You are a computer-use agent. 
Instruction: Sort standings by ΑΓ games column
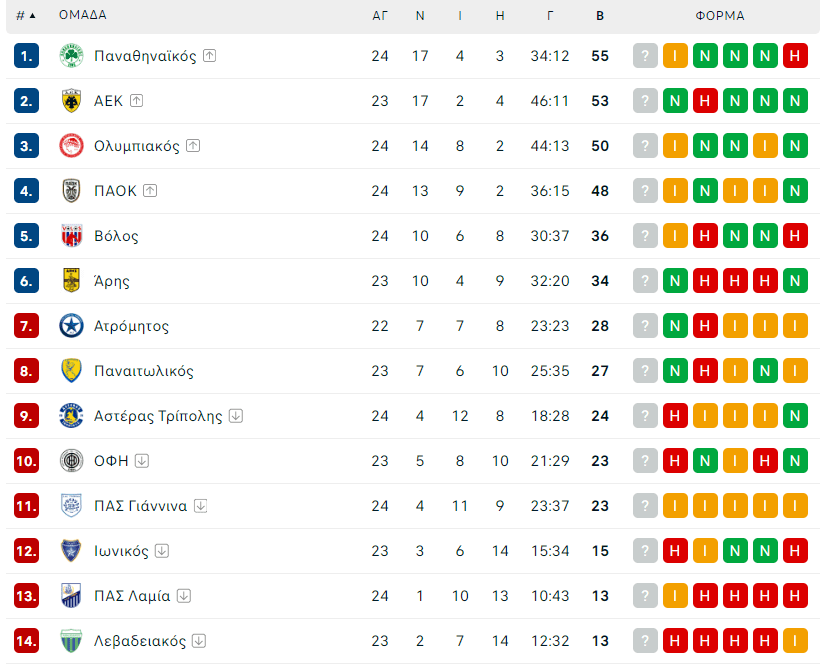point(380,16)
